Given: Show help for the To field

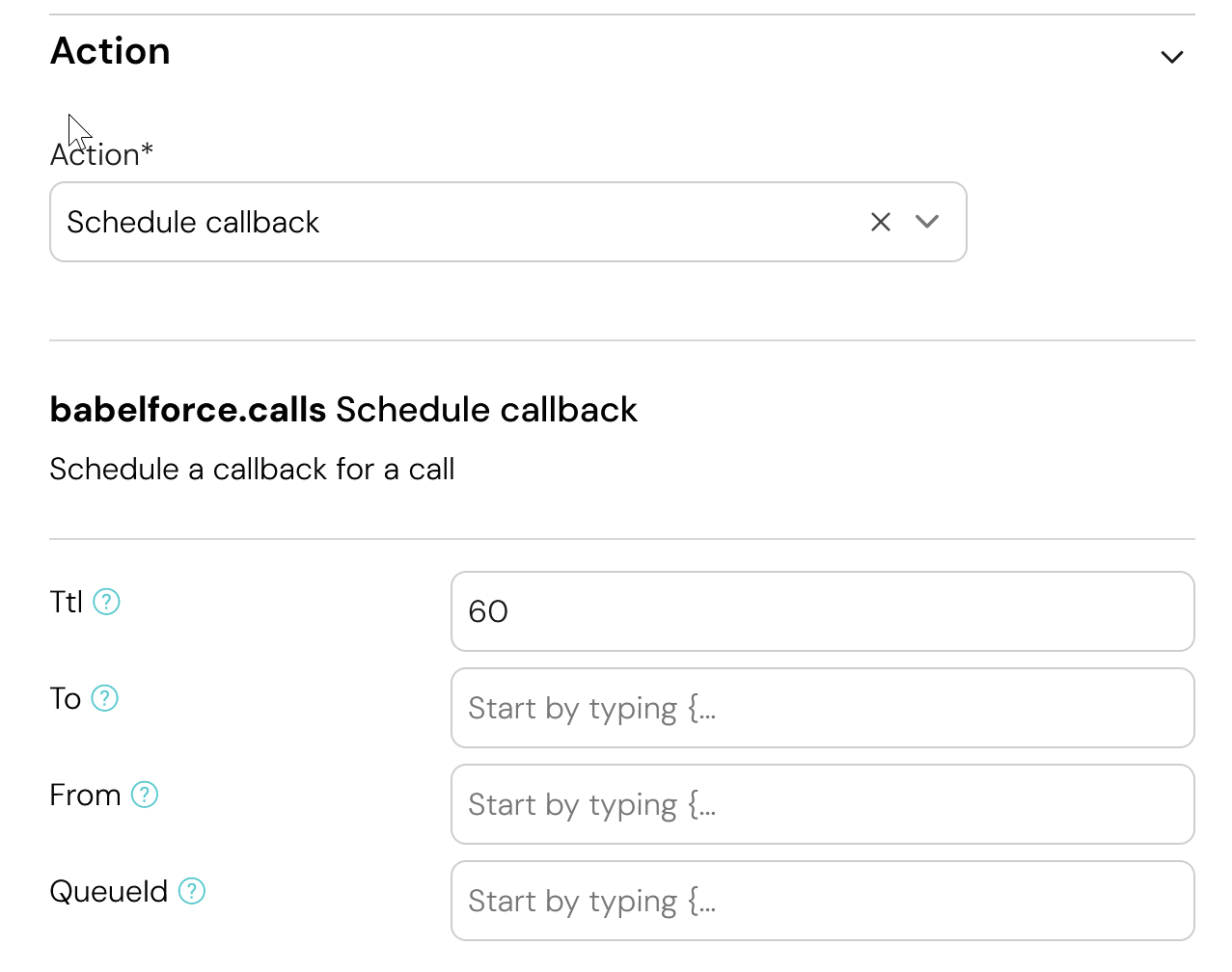Looking at the screenshot, I should coord(104,698).
